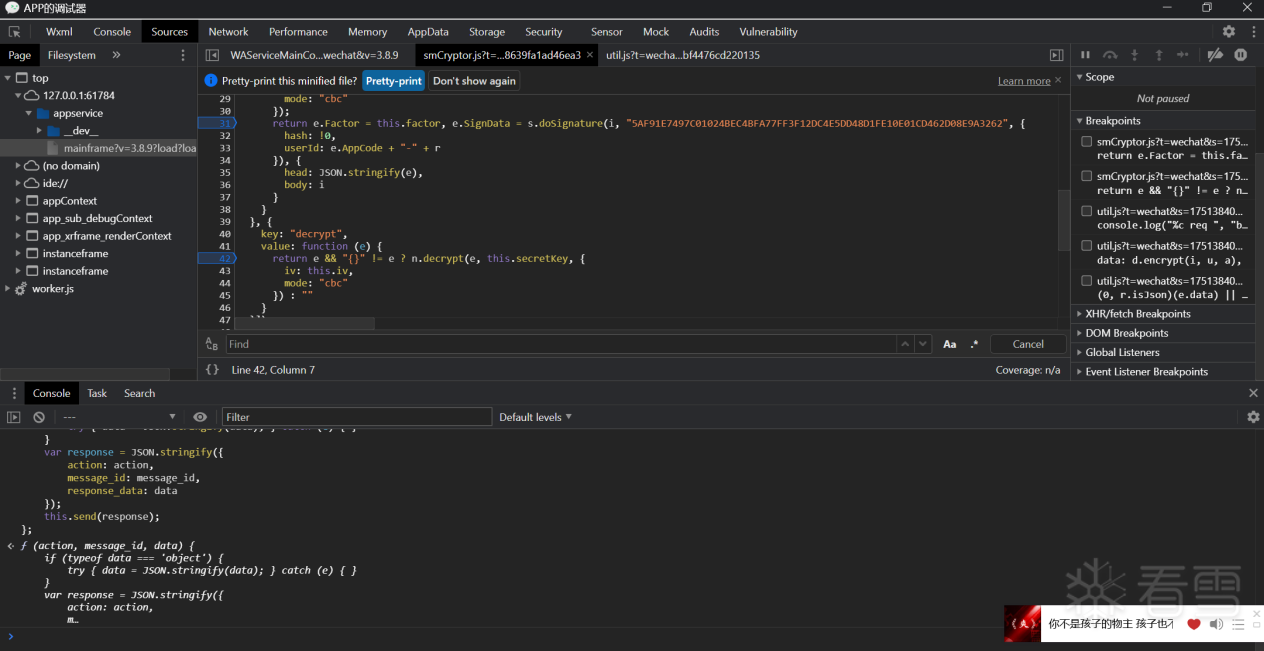Click the inspect element selector icon
The image size is (1264, 651).
(14, 32)
